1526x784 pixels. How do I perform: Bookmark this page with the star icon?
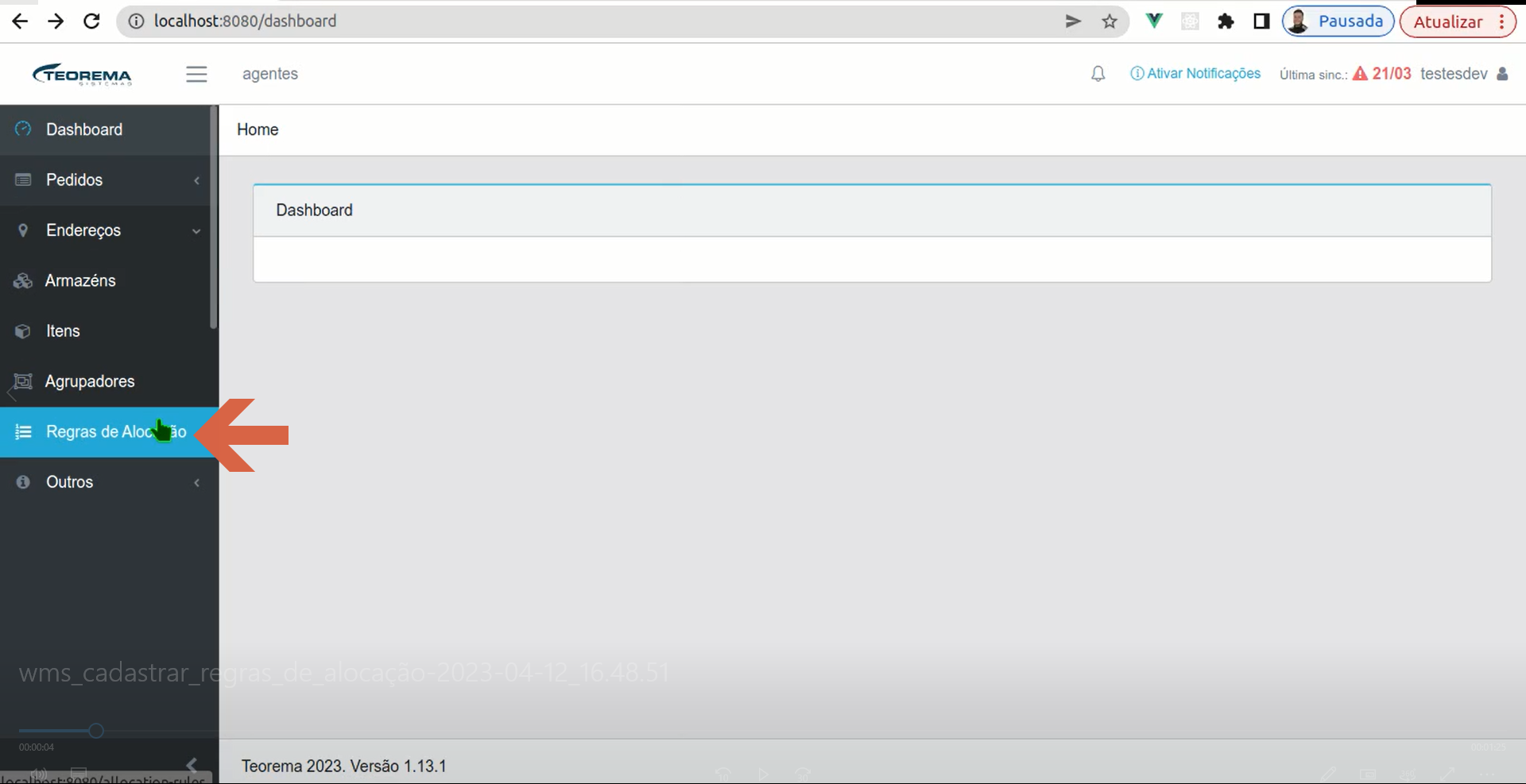coord(1110,21)
